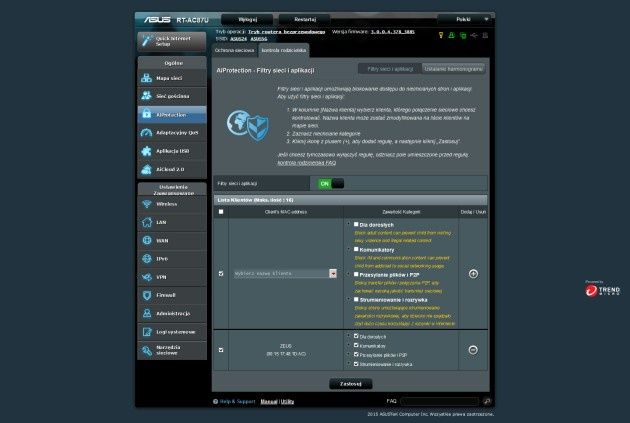Click the yellow light bulb status icon
The height and width of the screenshot is (423, 630).
click(x=441, y=35)
